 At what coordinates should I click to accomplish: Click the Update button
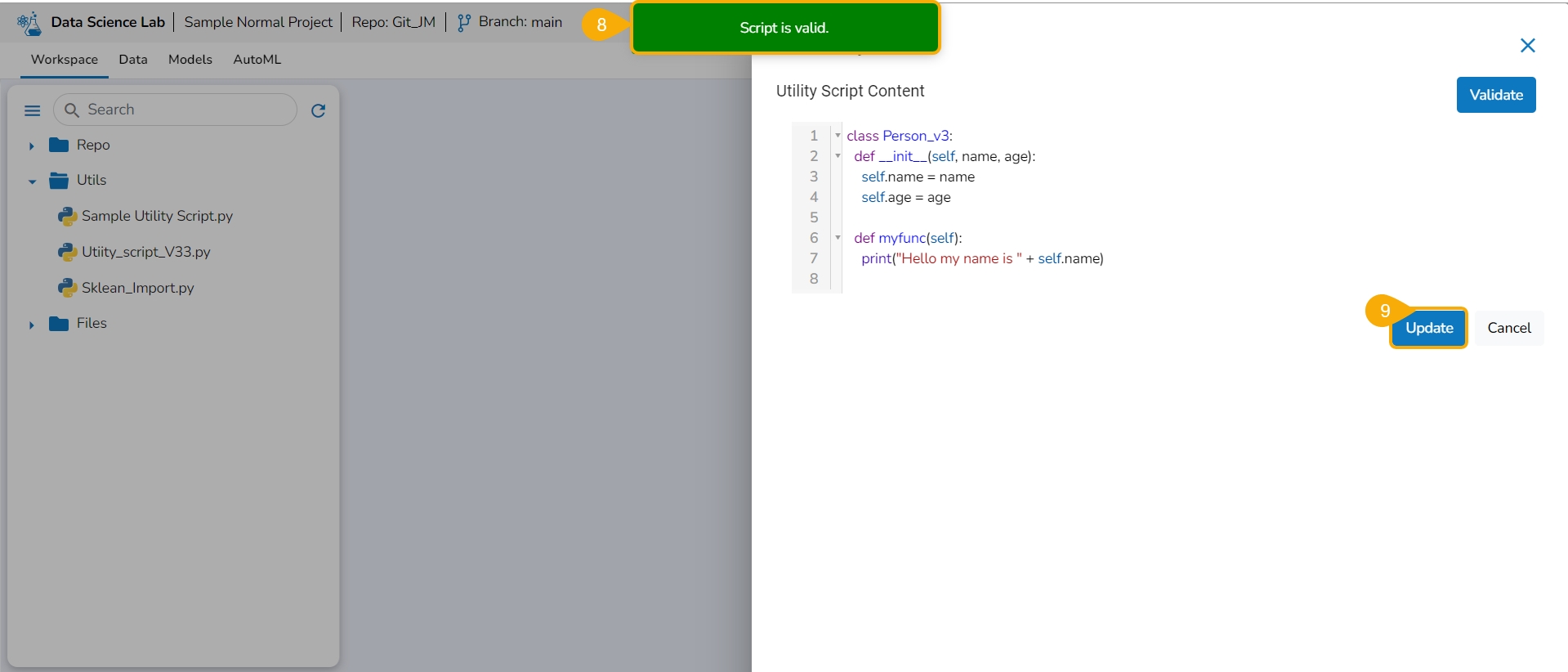pyautogui.click(x=1428, y=328)
